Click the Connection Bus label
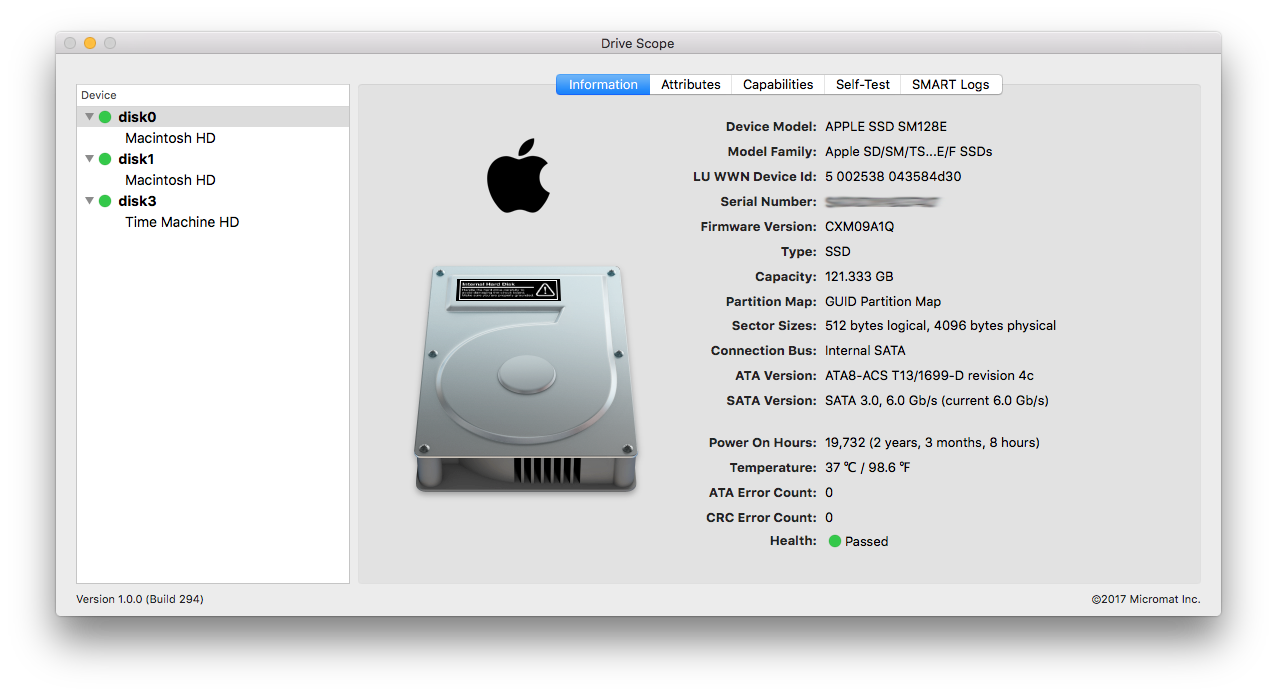This screenshot has height=696, width=1277. [764, 351]
